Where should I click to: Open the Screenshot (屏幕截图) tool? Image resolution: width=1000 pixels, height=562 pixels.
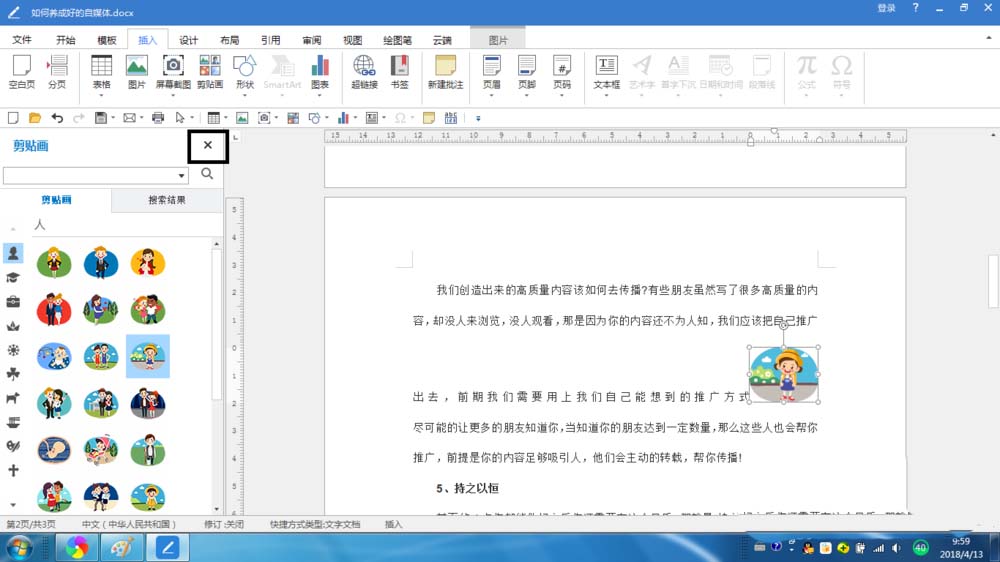[x=173, y=72]
